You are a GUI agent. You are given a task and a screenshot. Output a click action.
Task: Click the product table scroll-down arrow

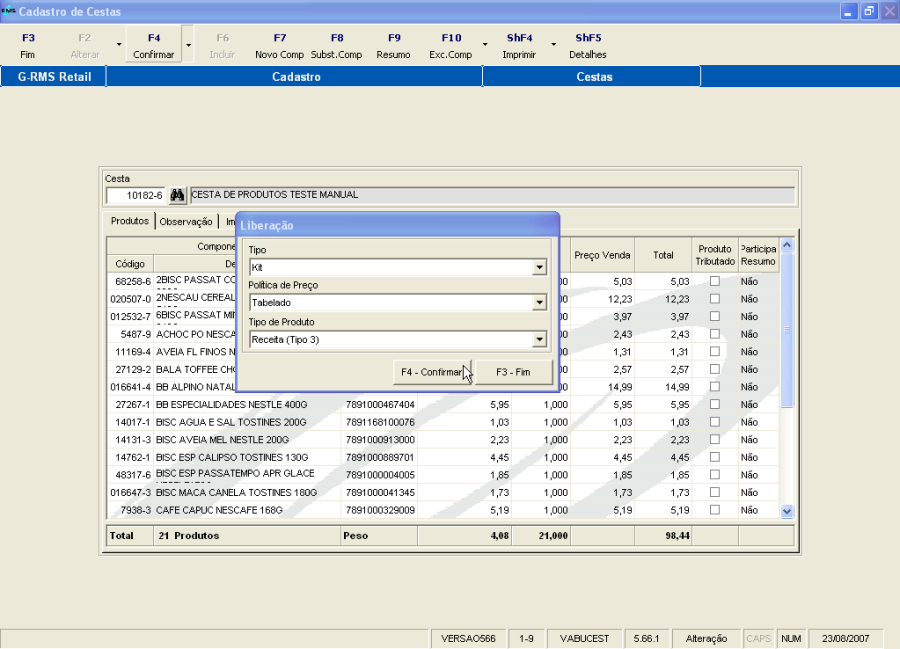click(x=786, y=511)
